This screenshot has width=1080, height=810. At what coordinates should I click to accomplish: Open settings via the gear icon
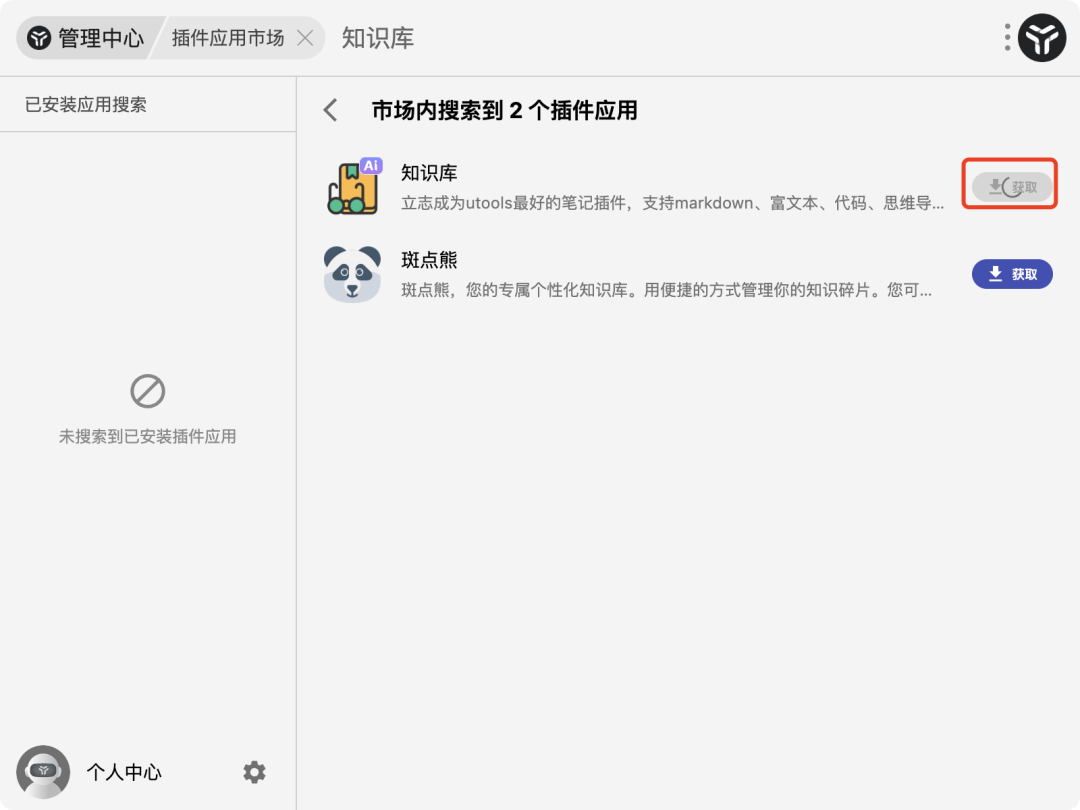(x=254, y=772)
